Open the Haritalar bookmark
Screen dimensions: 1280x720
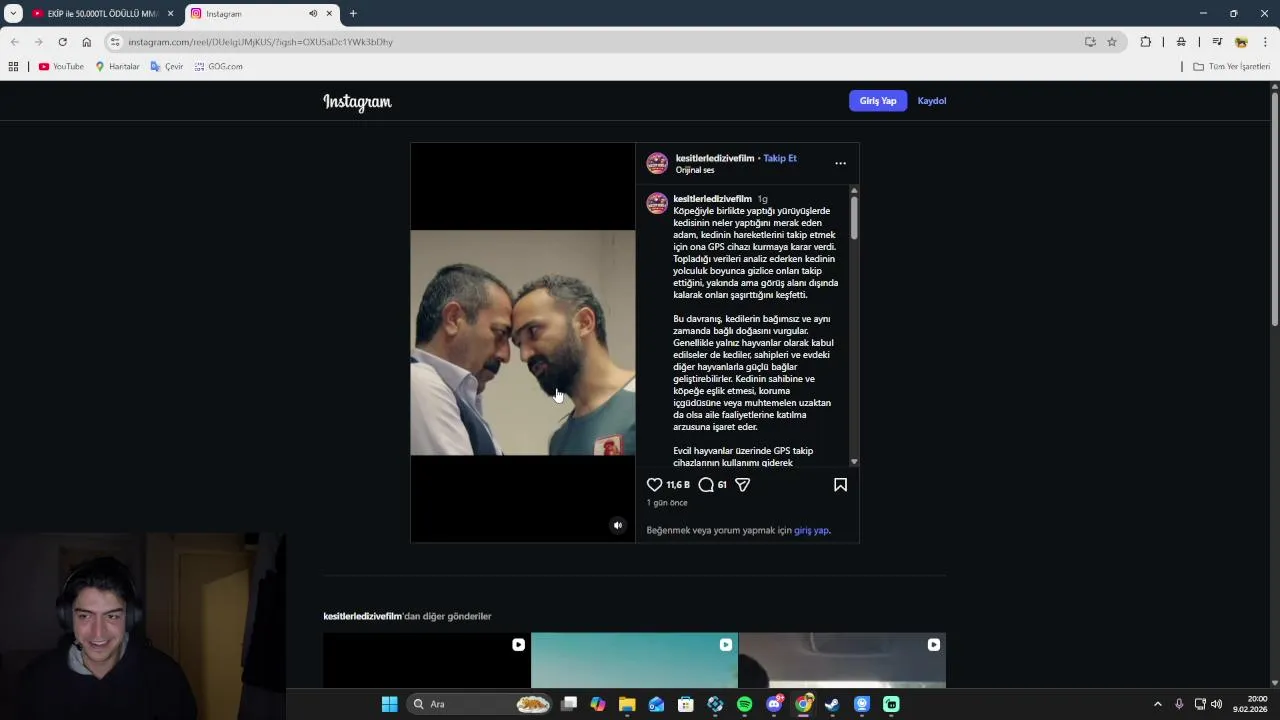coord(117,67)
